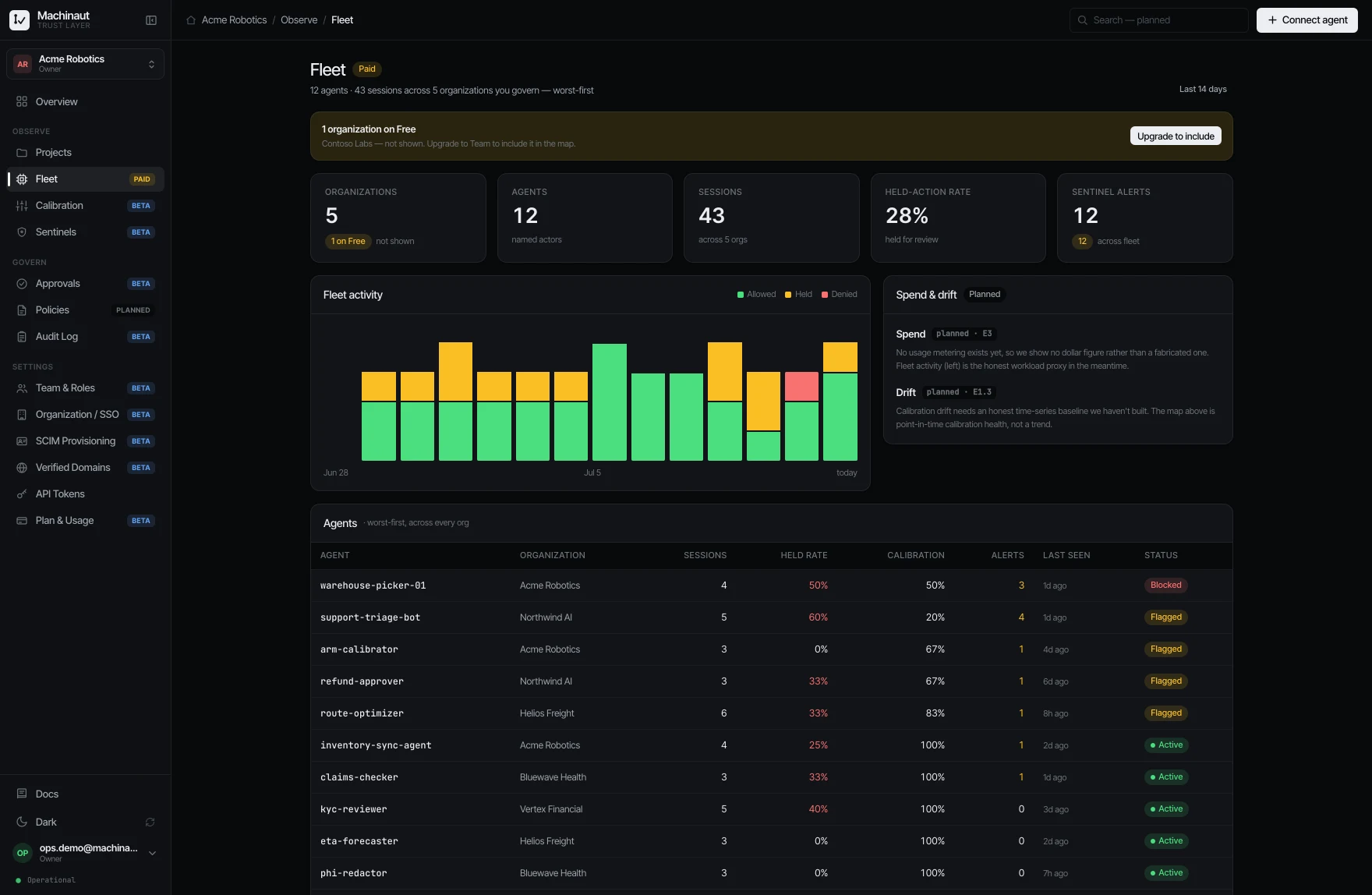The image size is (1372, 895).
Task: Go to Projects in the sidebar
Action: [x=85, y=153]
